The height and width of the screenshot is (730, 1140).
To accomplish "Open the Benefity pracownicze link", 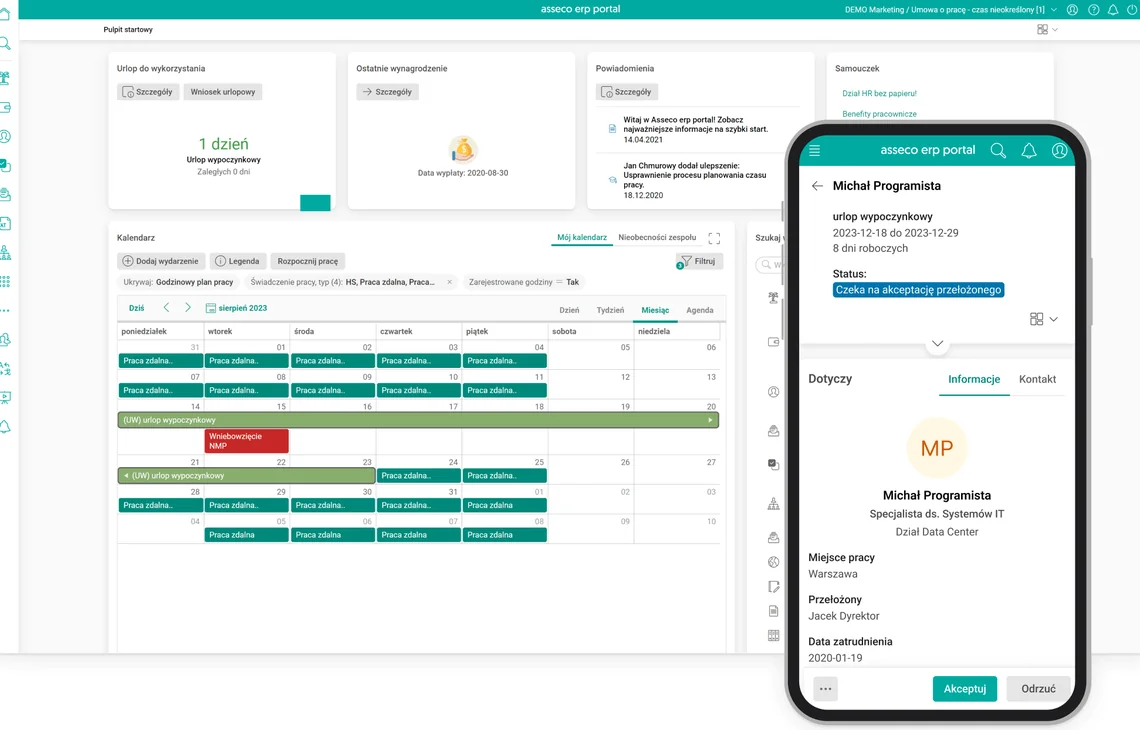I will tap(879, 114).
